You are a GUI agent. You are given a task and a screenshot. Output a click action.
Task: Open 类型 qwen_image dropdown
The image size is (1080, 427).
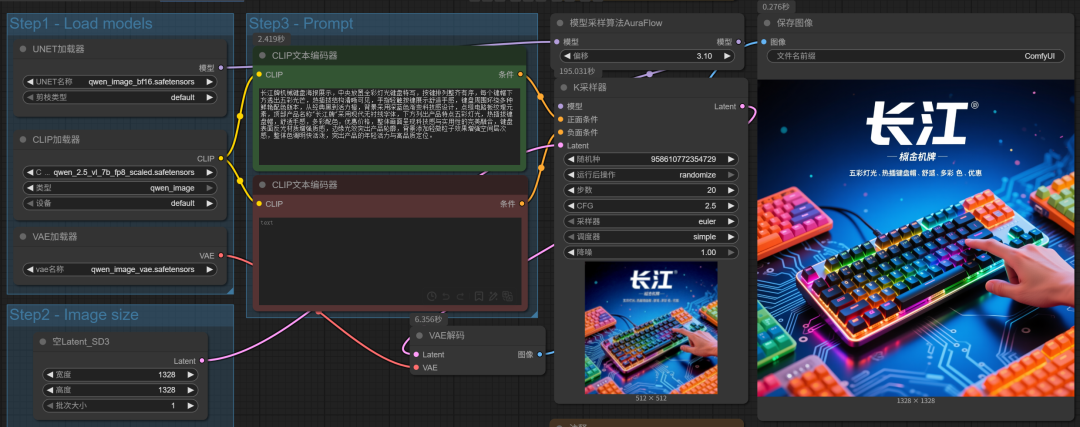(120, 188)
